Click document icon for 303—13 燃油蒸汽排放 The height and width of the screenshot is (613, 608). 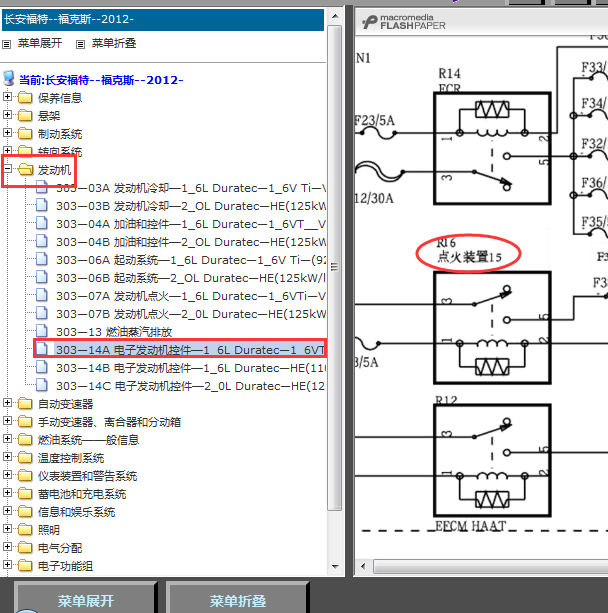tap(42, 331)
